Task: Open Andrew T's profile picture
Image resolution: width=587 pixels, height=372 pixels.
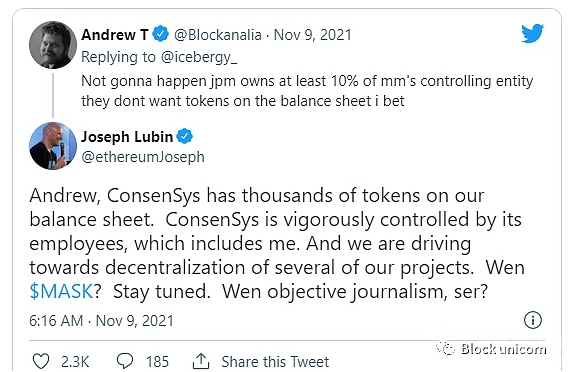Action: pos(53,45)
